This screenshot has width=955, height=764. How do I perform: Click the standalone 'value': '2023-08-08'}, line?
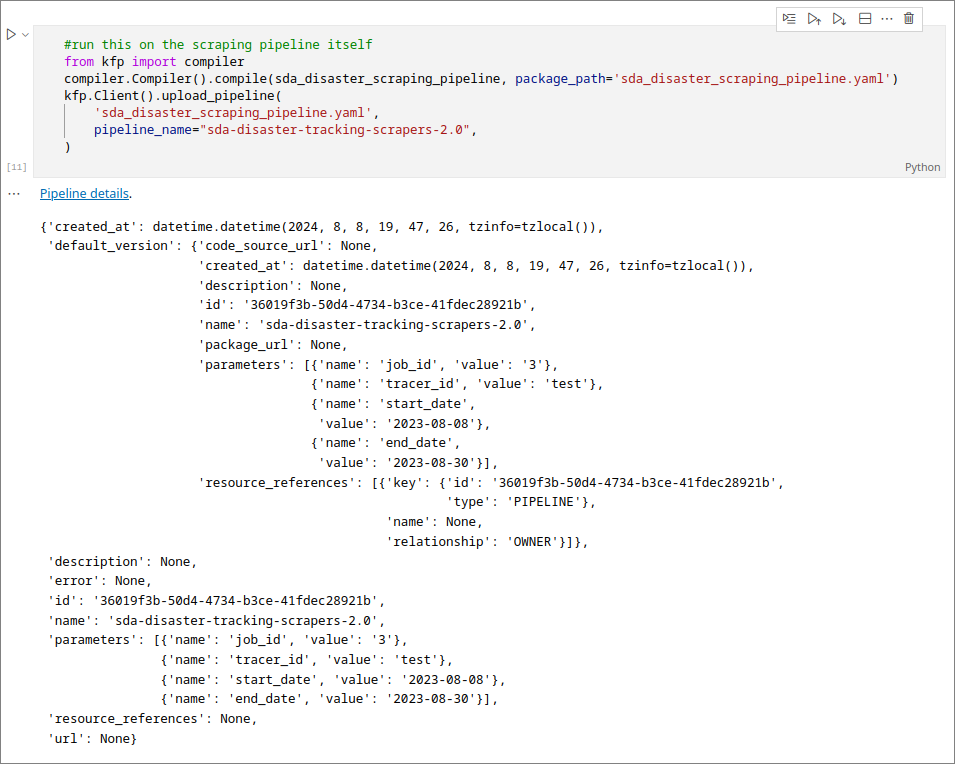coord(404,423)
